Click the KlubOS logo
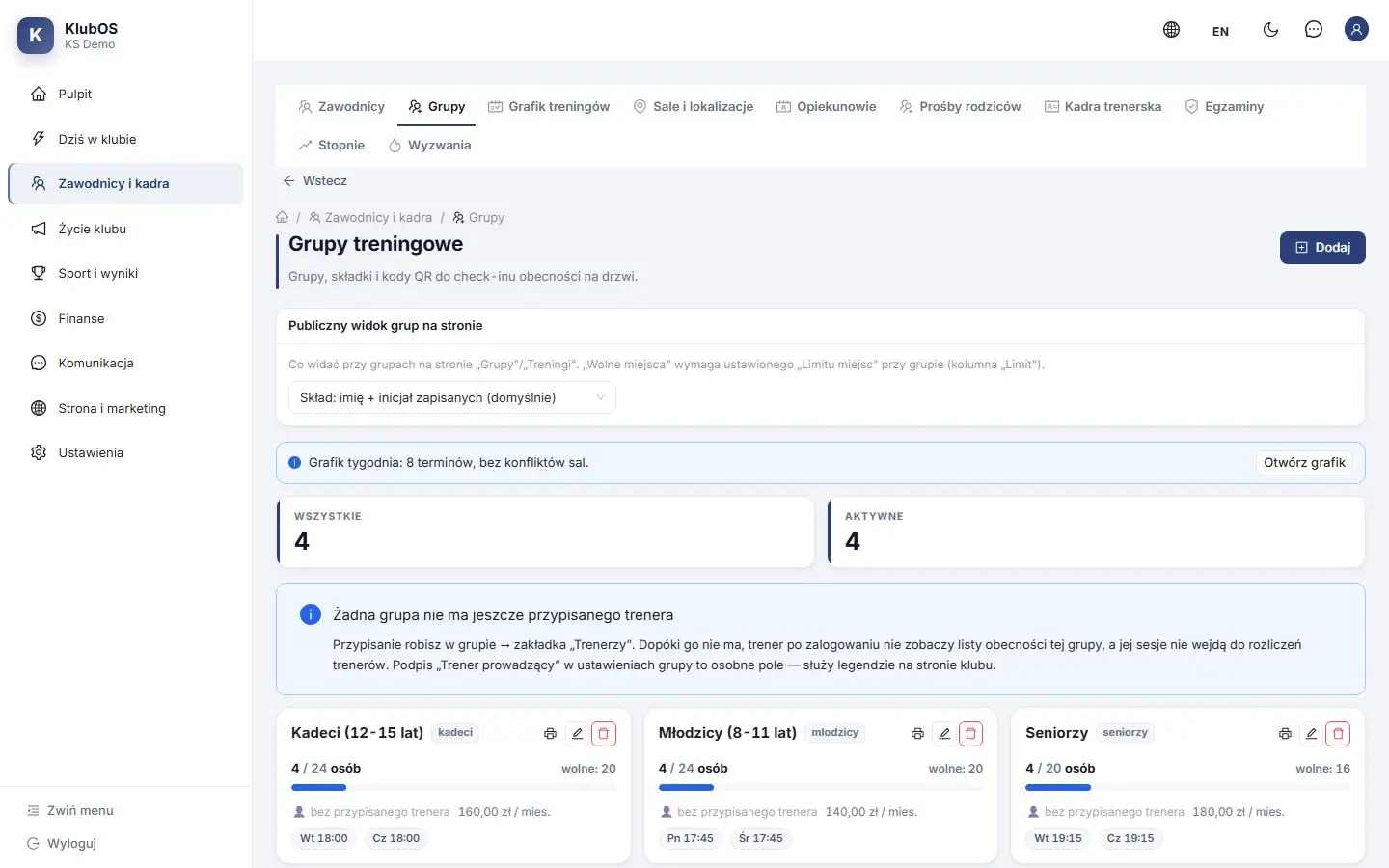 pyautogui.click(x=36, y=36)
